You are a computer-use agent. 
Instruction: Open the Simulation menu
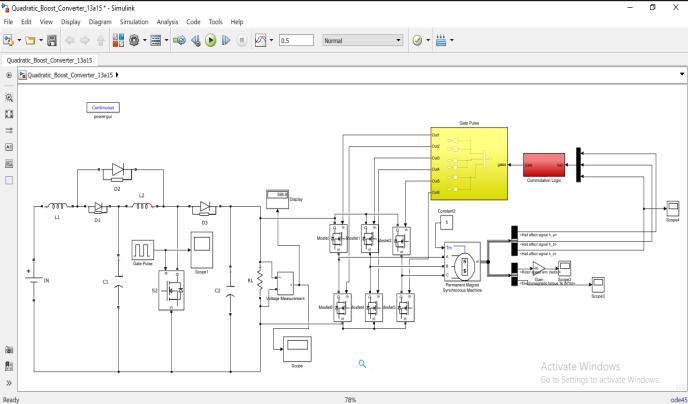[x=134, y=21]
